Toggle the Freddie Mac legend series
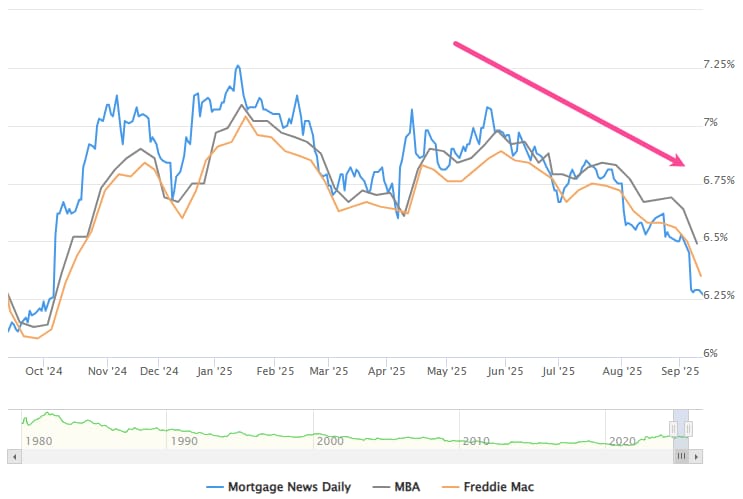This screenshot has height=499, width=743. point(488,487)
